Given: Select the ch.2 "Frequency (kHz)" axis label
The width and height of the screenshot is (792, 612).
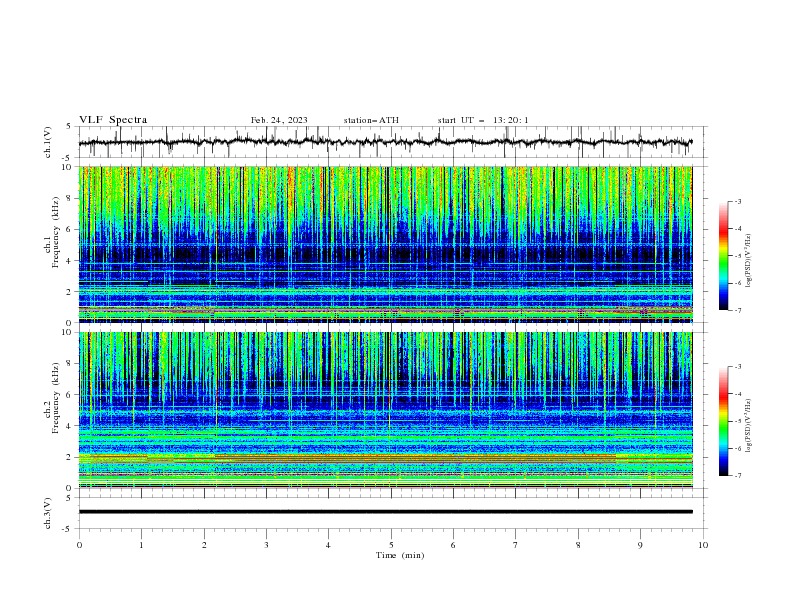Looking at the screenshot, I should [x=56, y=398].
